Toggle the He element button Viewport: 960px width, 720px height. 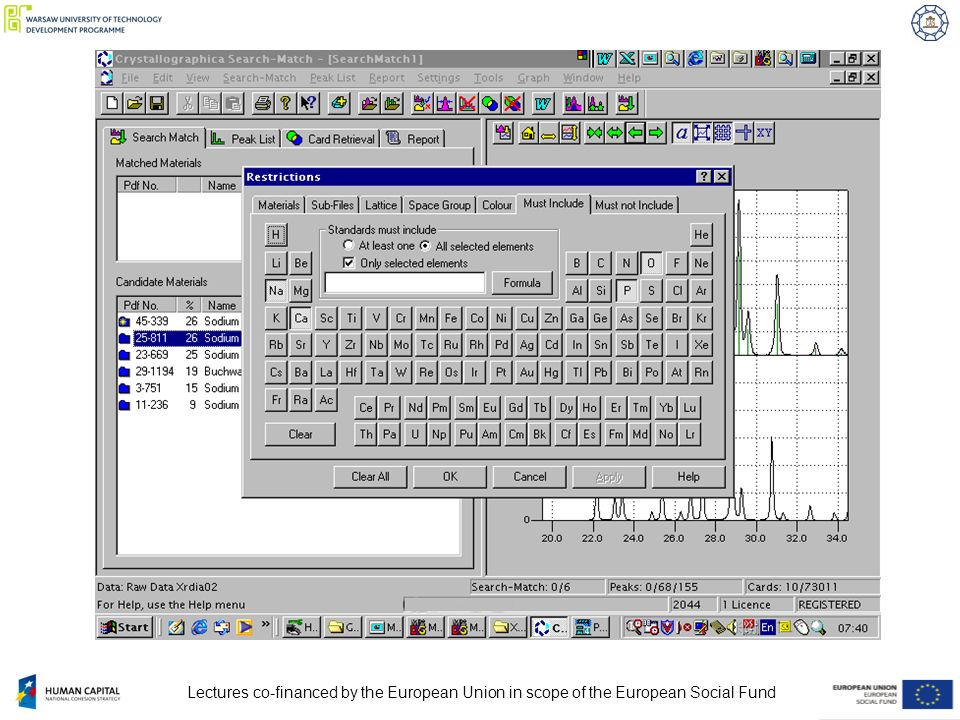(x=701, y=234)
